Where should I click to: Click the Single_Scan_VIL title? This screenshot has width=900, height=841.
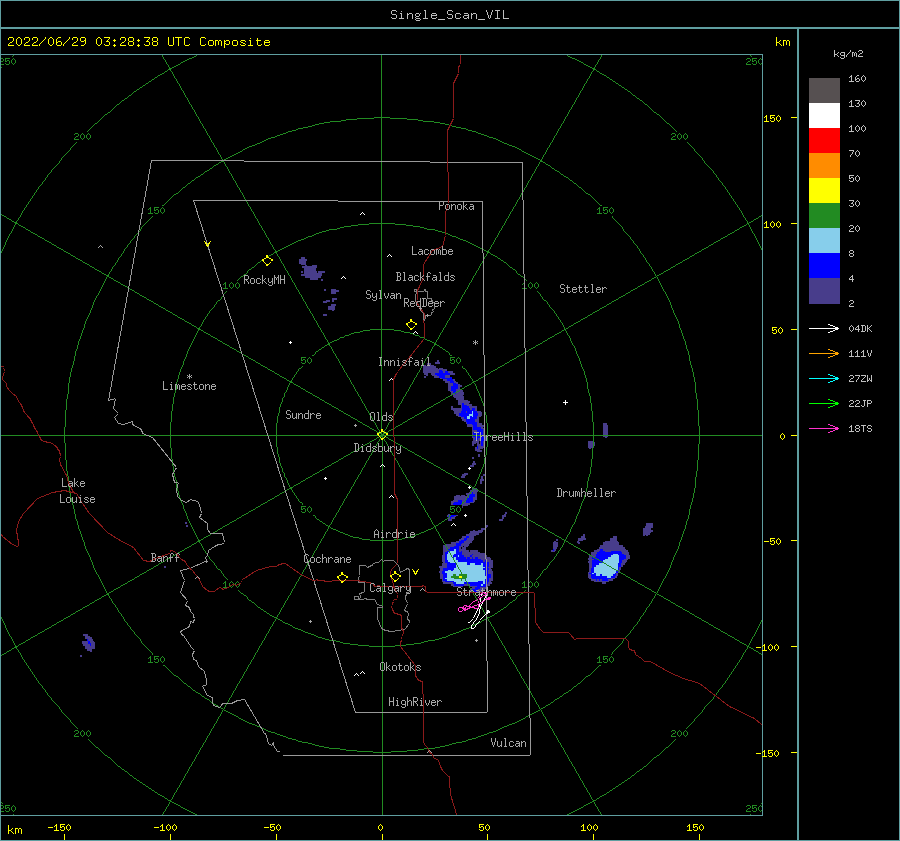click(x=449, y=15)
